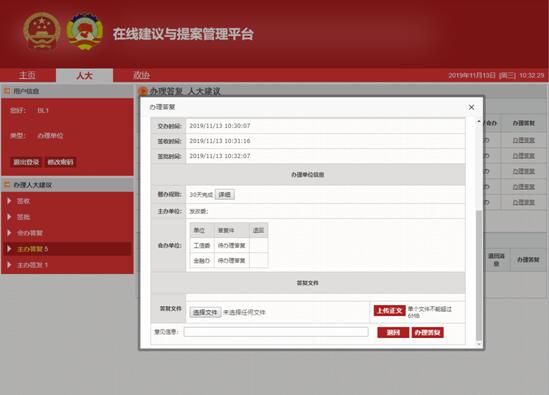This screenshot has width=549, height=395.
Task: Focus the 意见信息 text input field
Action: point(276,332)
